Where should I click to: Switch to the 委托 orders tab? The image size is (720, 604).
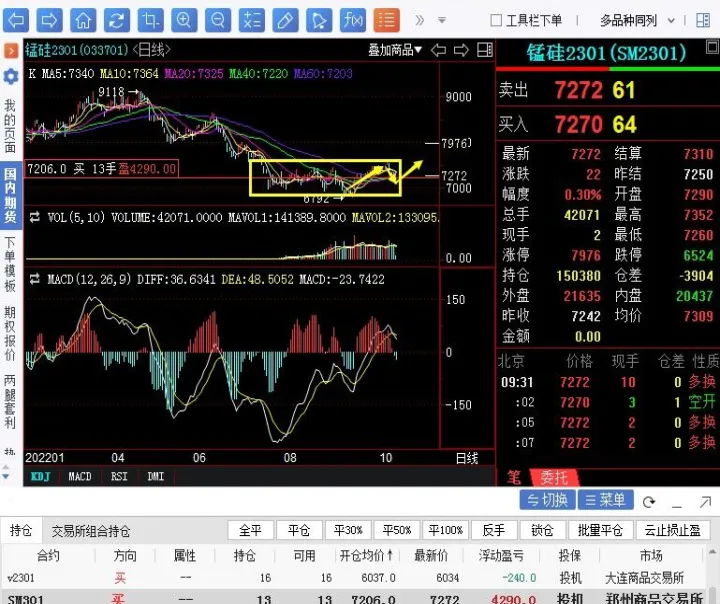coord(554,478)
